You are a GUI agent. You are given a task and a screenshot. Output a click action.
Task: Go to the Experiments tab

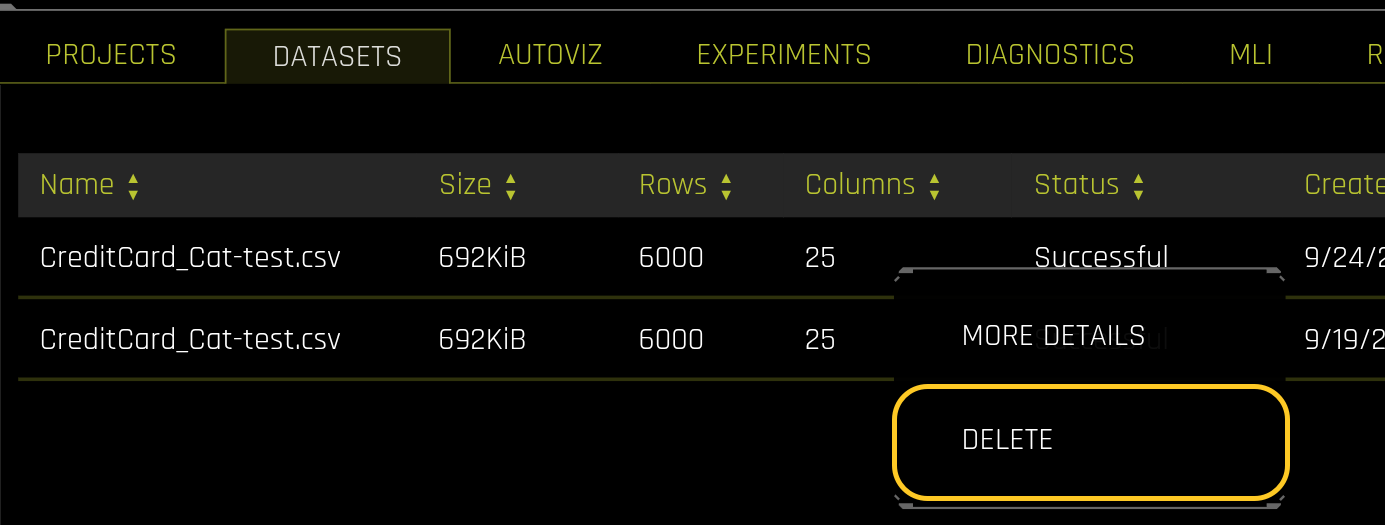tap(783, 55)
